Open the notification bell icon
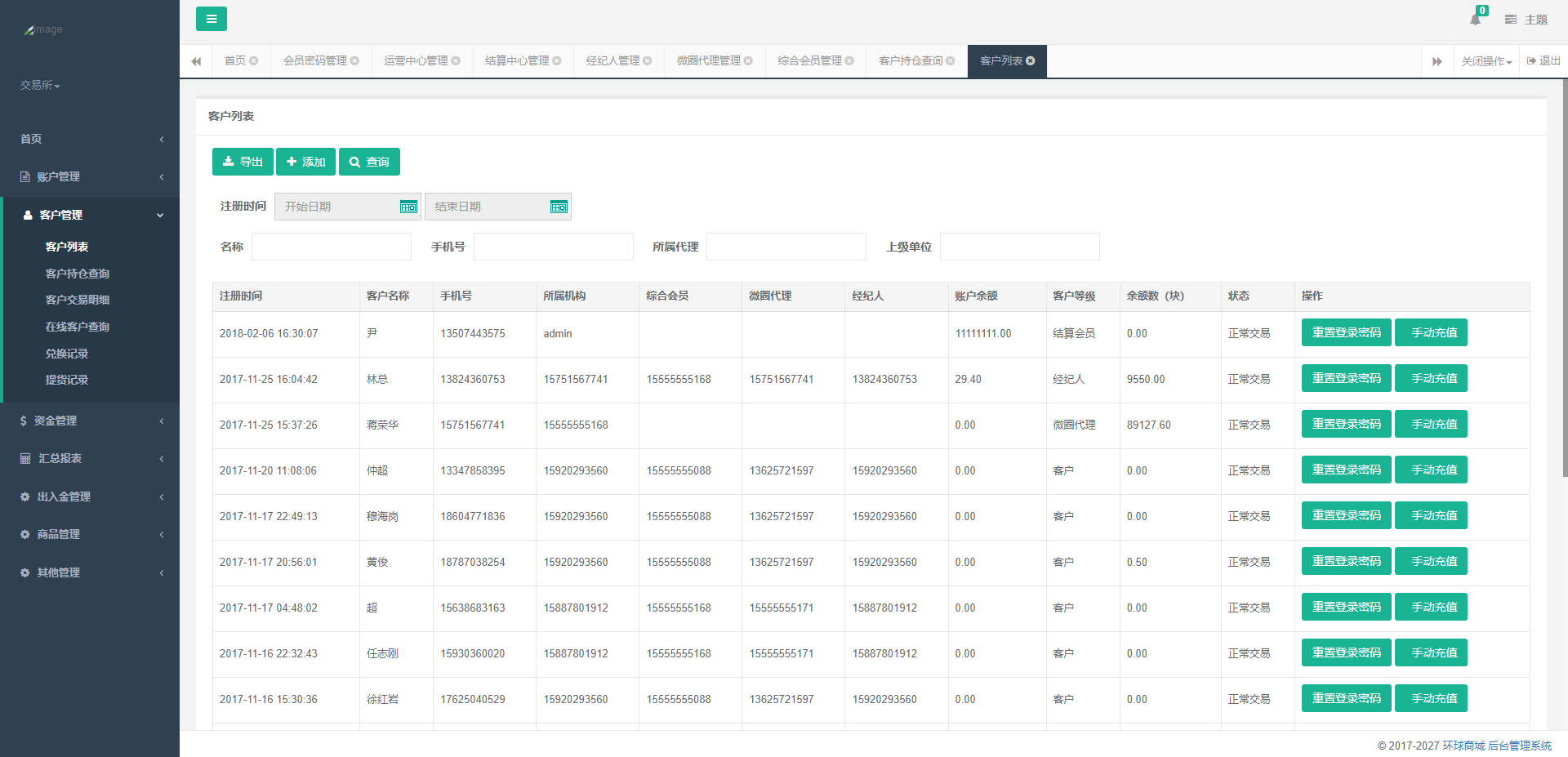Screen dimensions: 1568x757 pos(1475,20)
